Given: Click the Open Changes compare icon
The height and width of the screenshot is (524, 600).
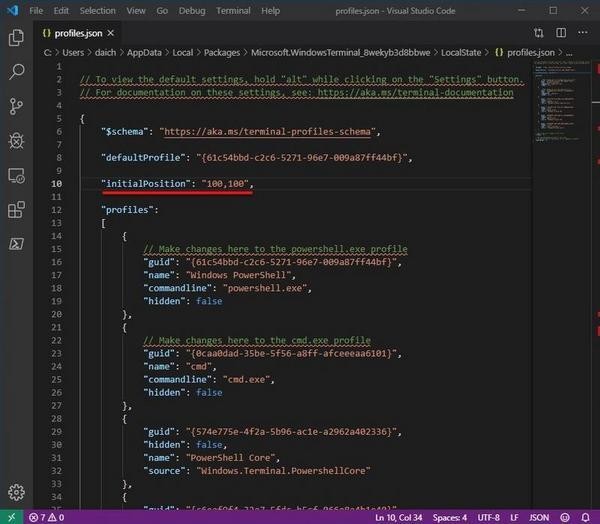Looking at the screenshot, I should [x=538, y=33].
